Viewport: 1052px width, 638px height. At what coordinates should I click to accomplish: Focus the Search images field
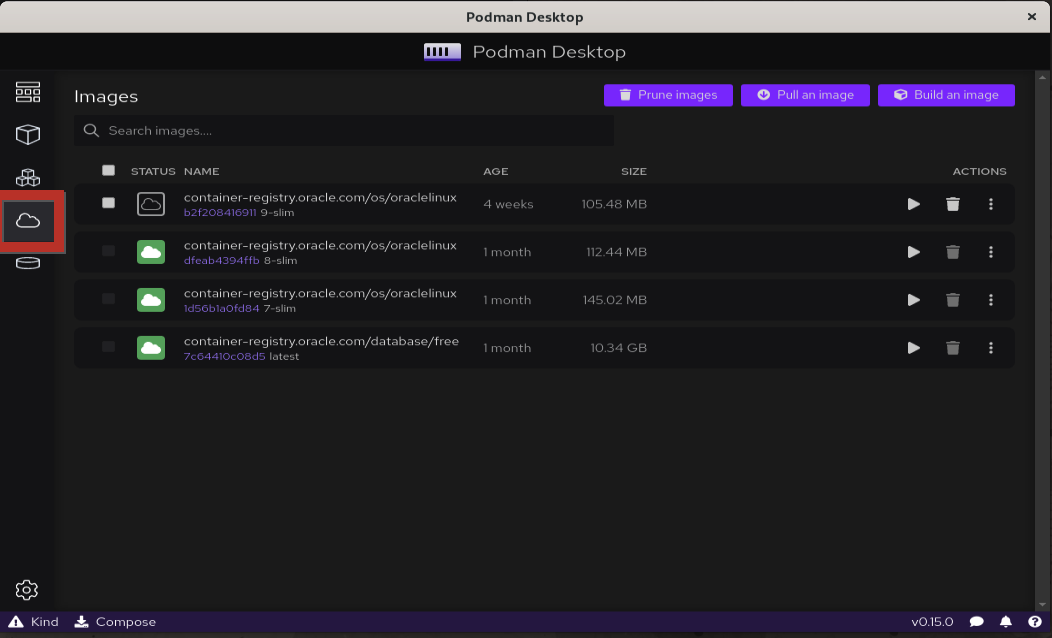click(x=344, y=131)
